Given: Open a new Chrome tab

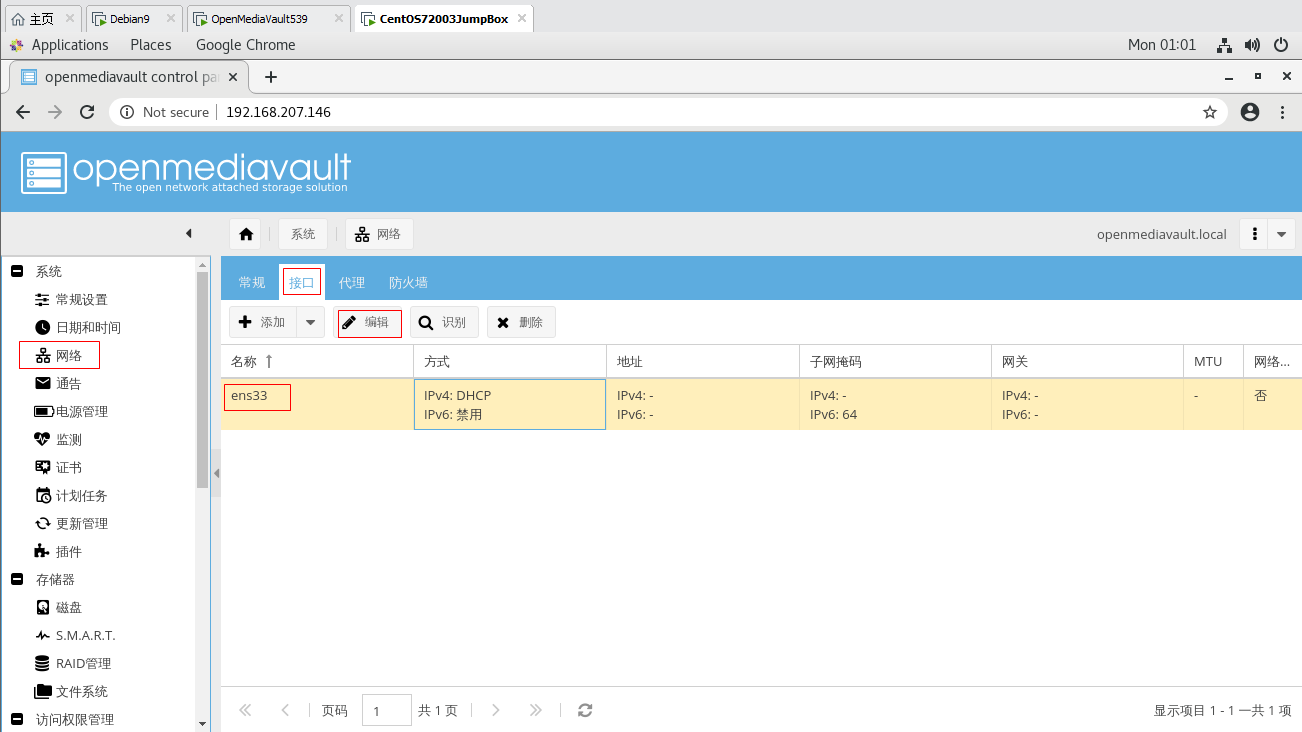Looking at the screenshot, I should tap(270, 77).
